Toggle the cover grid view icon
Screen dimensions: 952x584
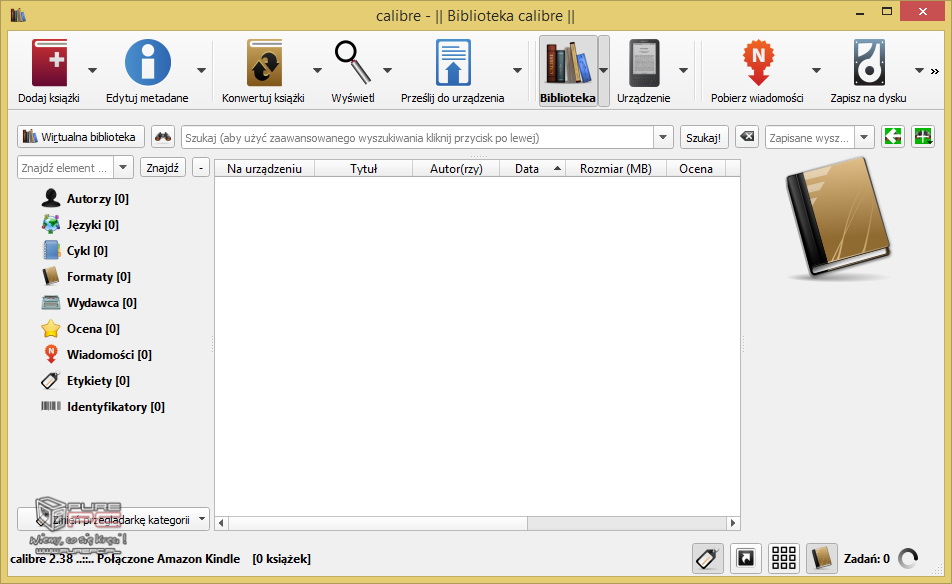[784, 559]
